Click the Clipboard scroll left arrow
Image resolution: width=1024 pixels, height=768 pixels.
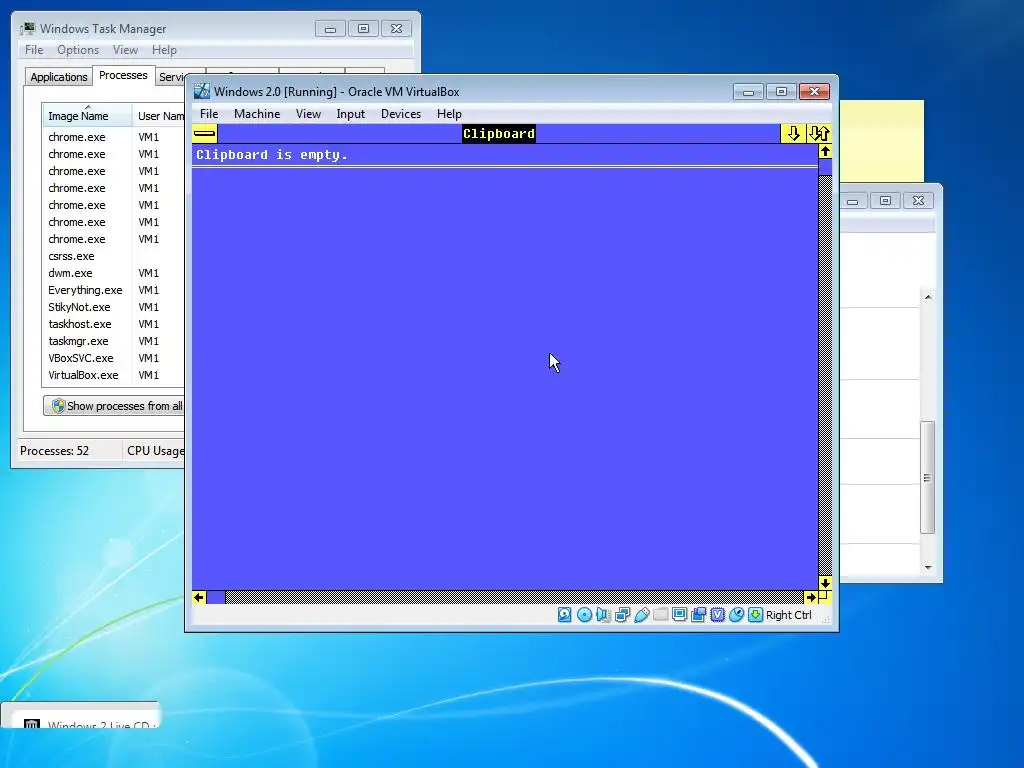(x=199, y=597)
